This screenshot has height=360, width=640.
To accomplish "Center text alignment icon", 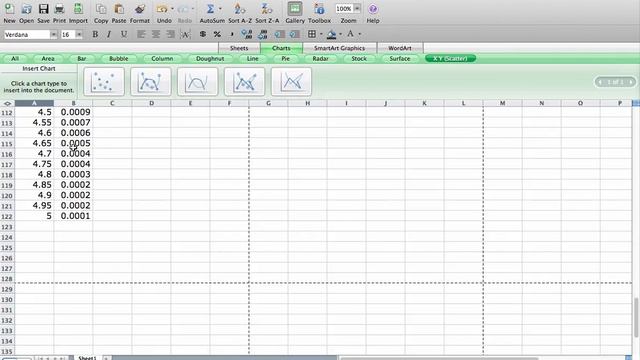I will tap(156, 34).
